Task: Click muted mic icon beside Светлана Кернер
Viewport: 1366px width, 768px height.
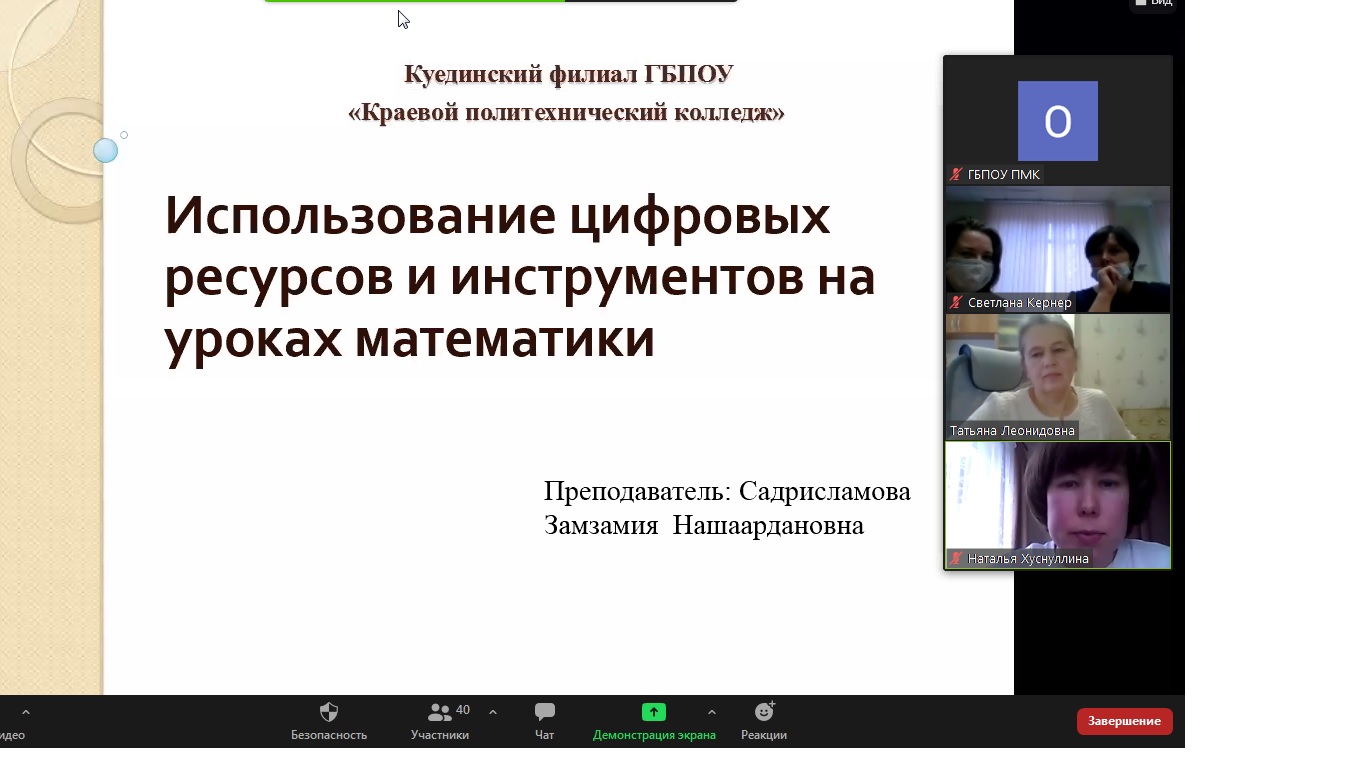Action: (x=956, y=302)
